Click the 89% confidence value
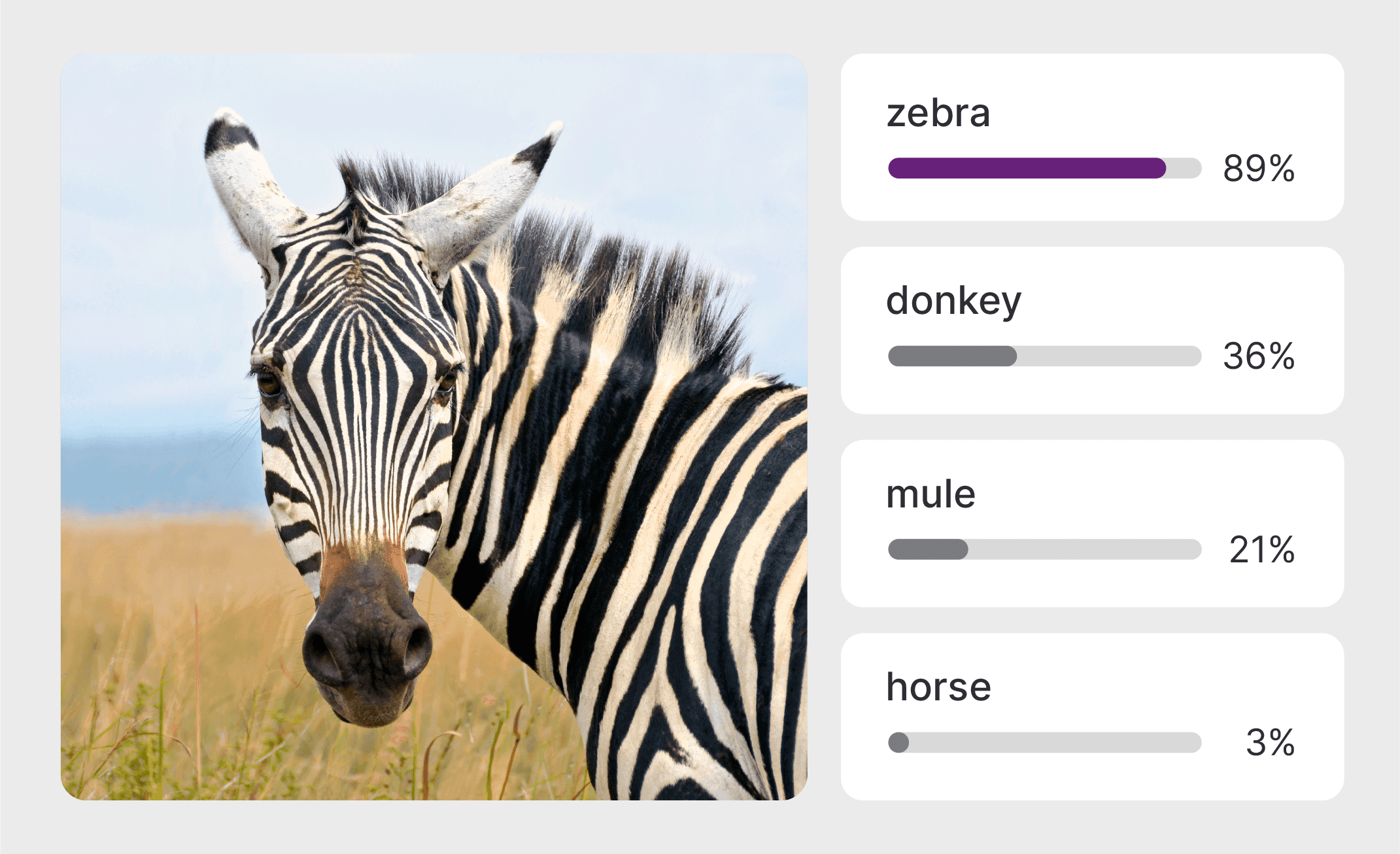 [1259, 168]
